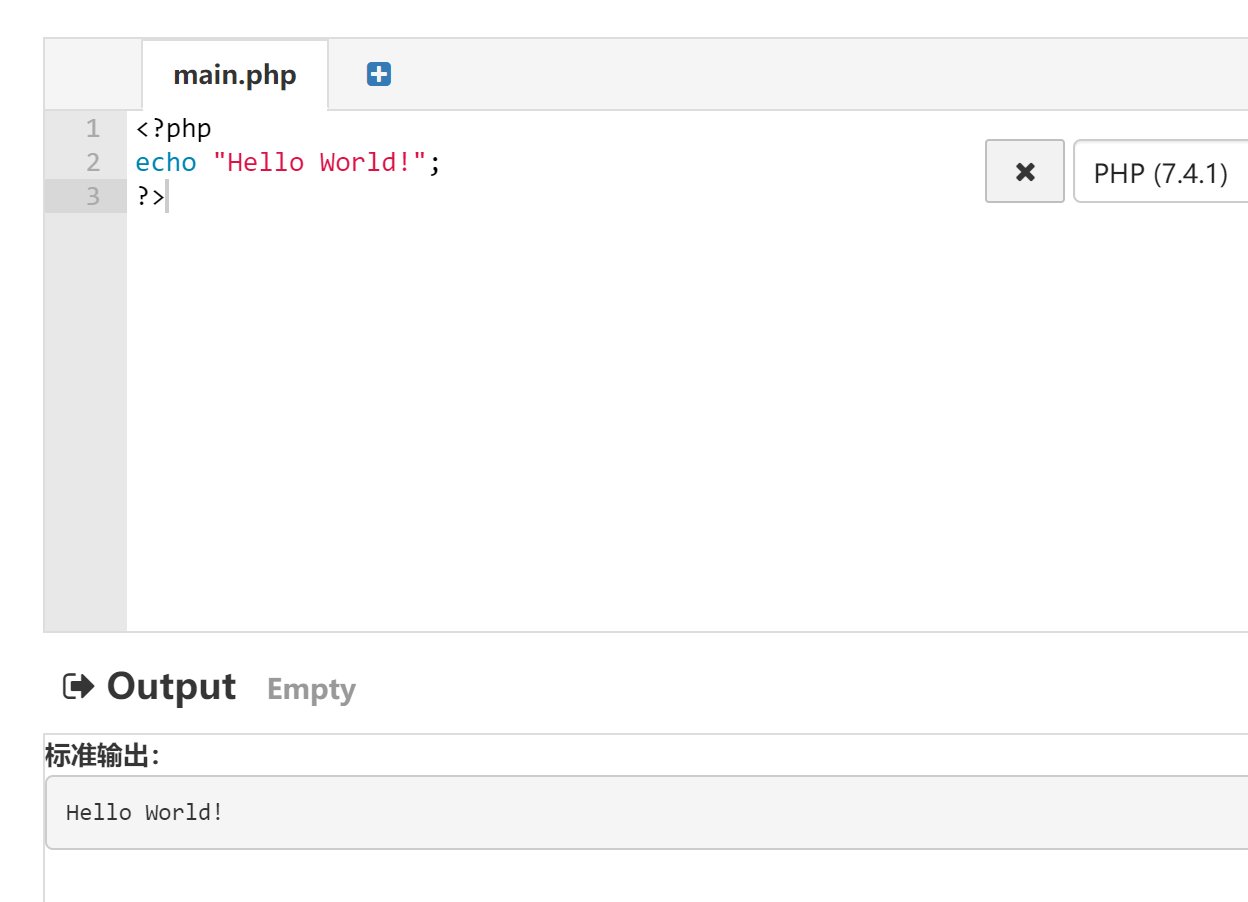Add a new file with the blue plus icon
This screenshot has height=902, width=1248.
point(379,74)
